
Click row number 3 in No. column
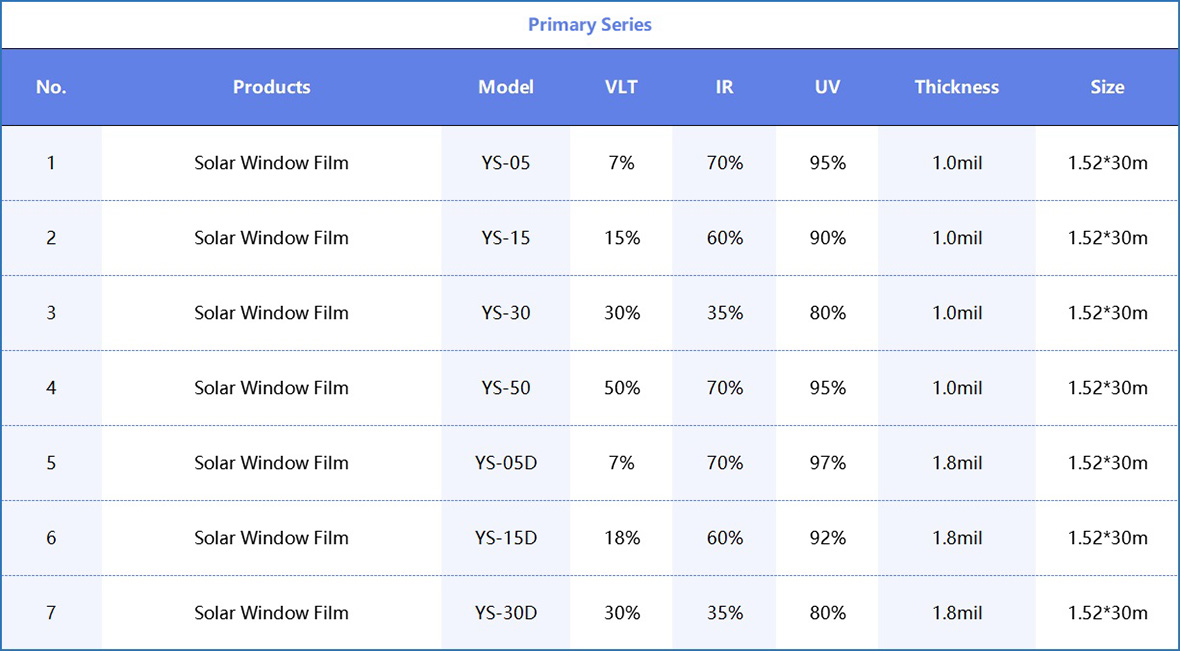(51, 313)
